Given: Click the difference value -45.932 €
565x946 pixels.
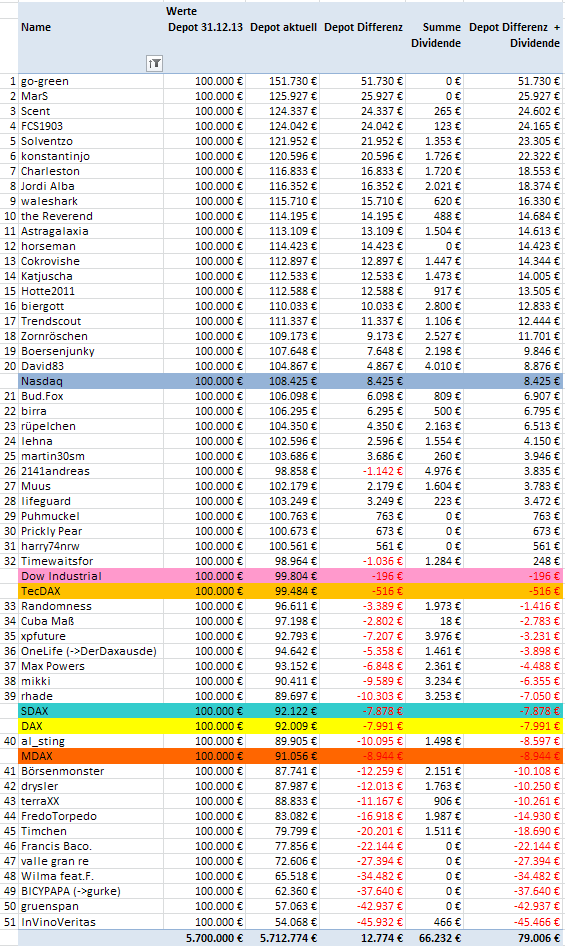Looking at the screenshot, I should (x=380, y=922).
